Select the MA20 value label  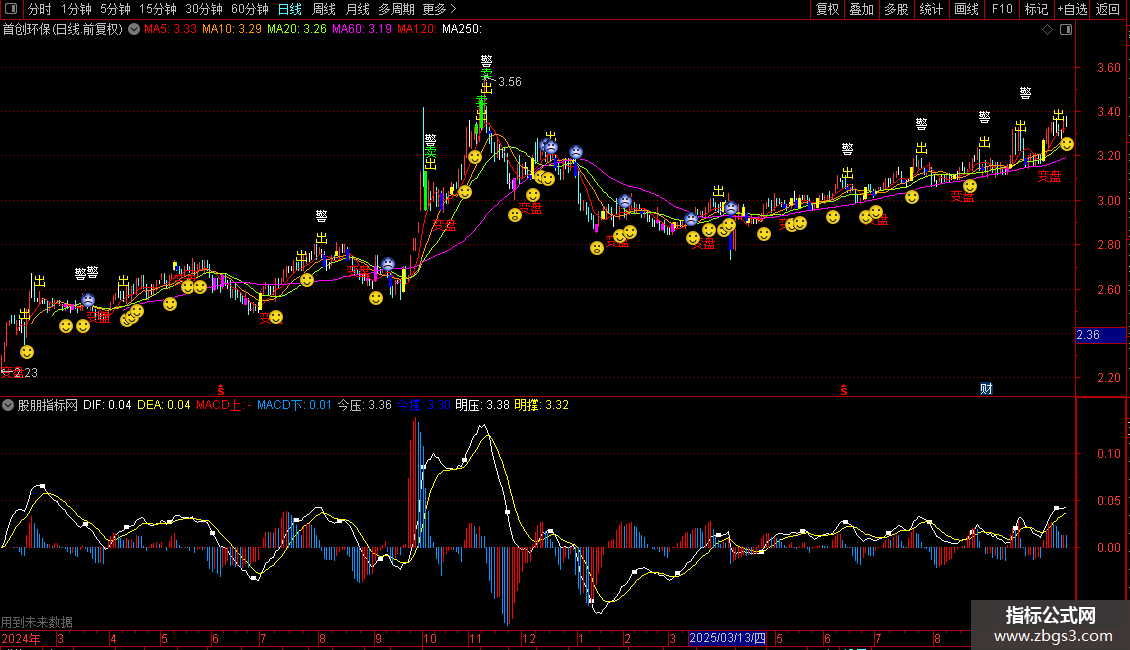(296, 29)
